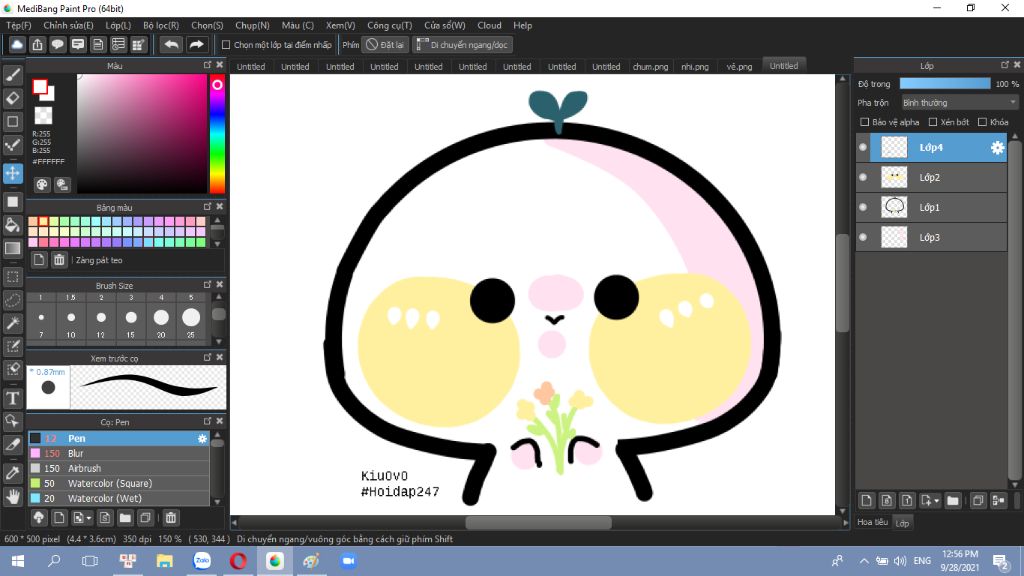
Task: Open the 'Bộ lọc(R)' menu
Action: tap(161, 25)
